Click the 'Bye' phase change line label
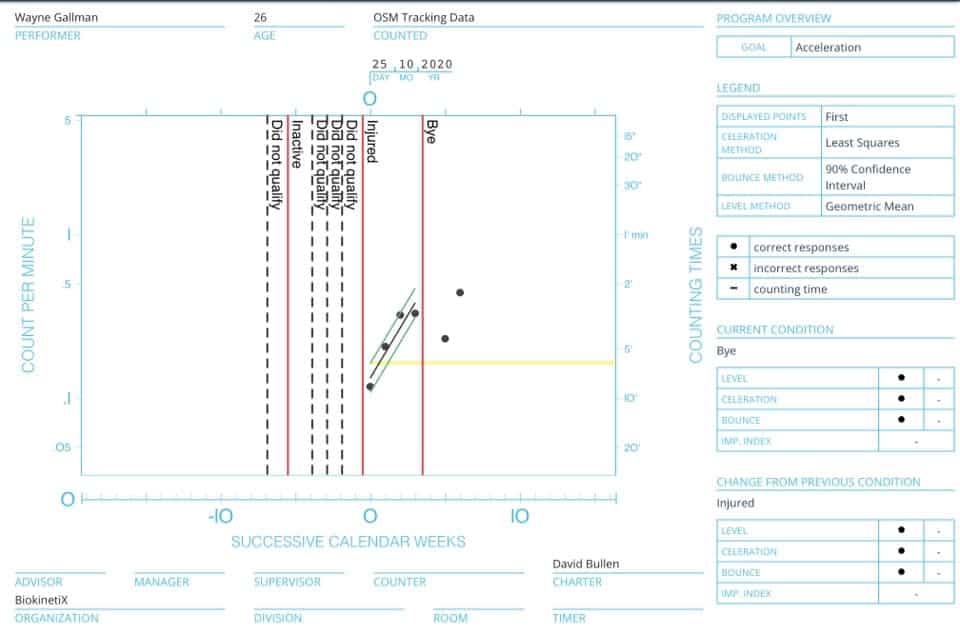 coord(431,132)
